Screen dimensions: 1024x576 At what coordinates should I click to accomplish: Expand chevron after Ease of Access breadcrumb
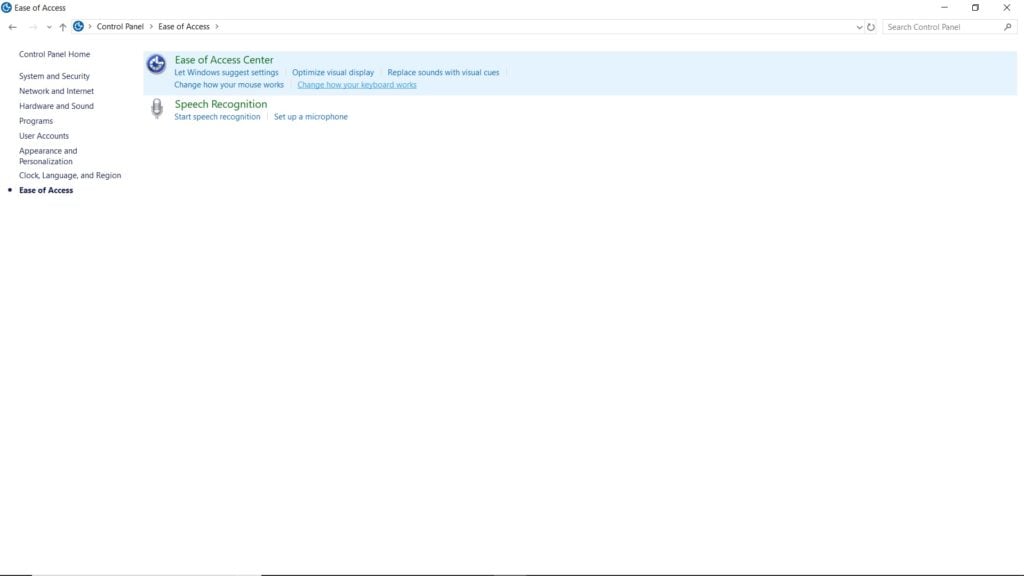coord(217,27)
